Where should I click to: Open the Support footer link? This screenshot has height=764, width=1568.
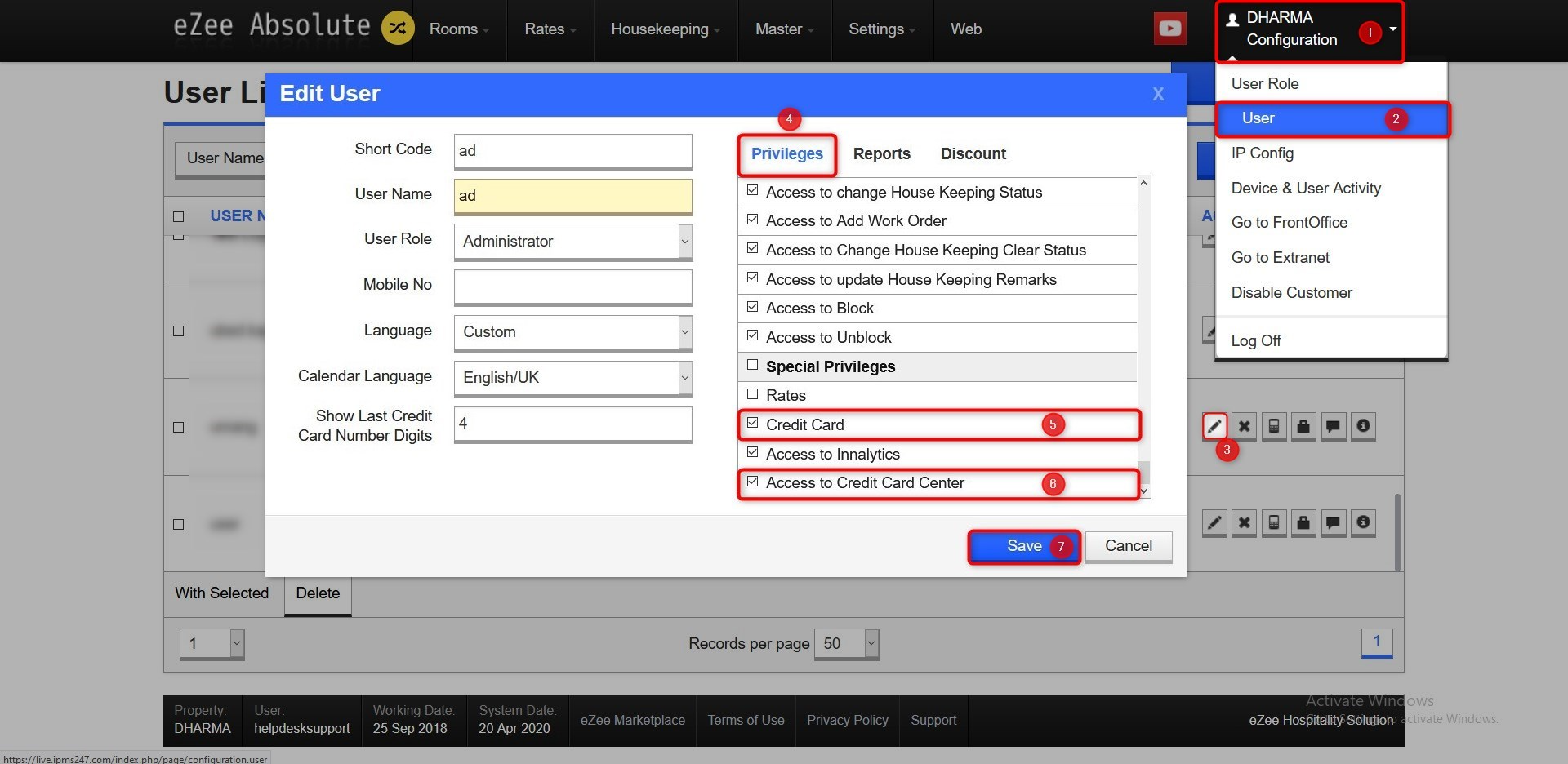pyautogui.click(x=933, y=721)
